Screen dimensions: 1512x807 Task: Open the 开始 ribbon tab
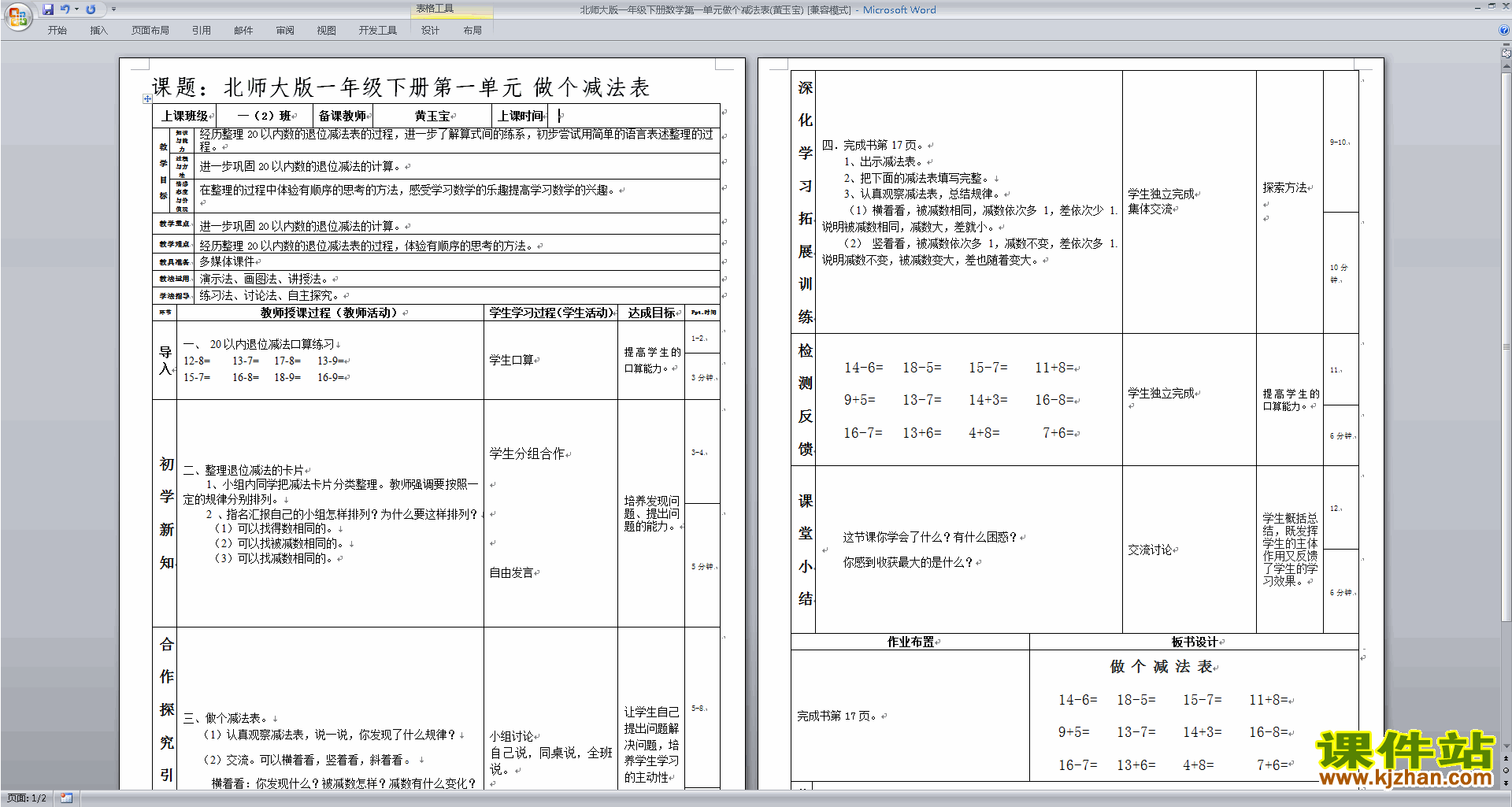pyautogui.click(x=57, y=30)
